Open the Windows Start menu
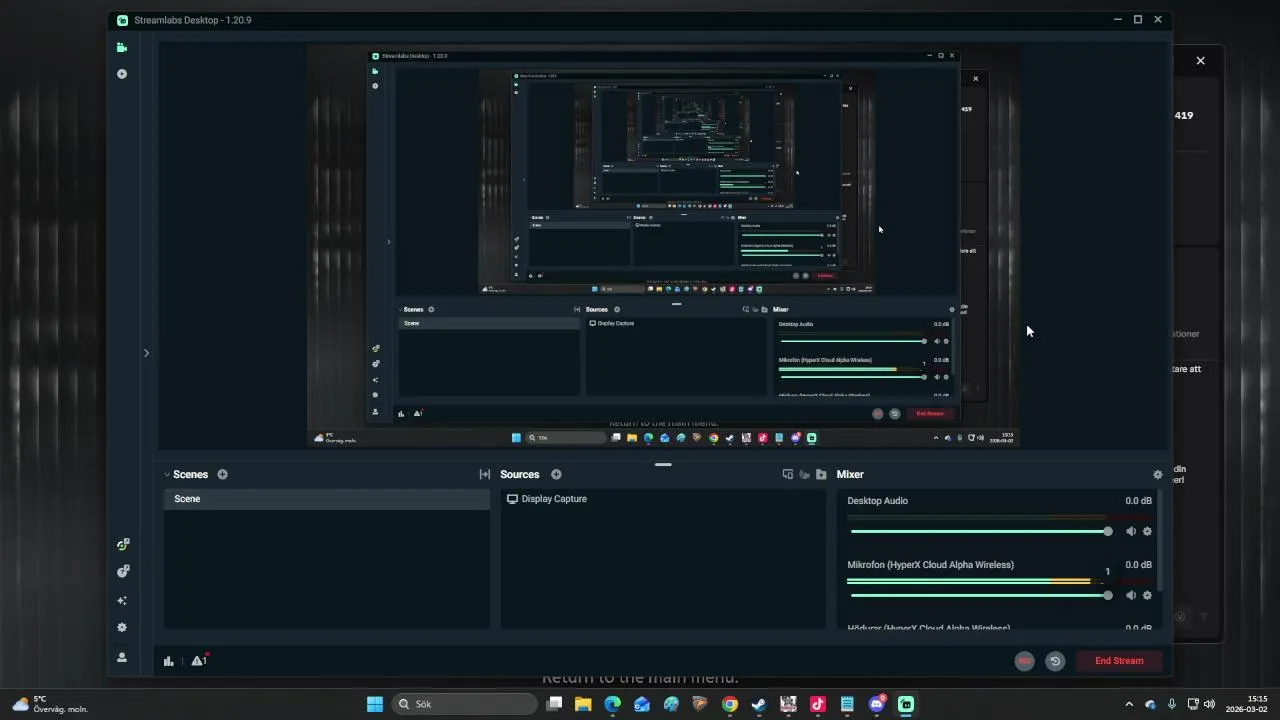This screenshot has height=720, width=1280. pos(375,704)
